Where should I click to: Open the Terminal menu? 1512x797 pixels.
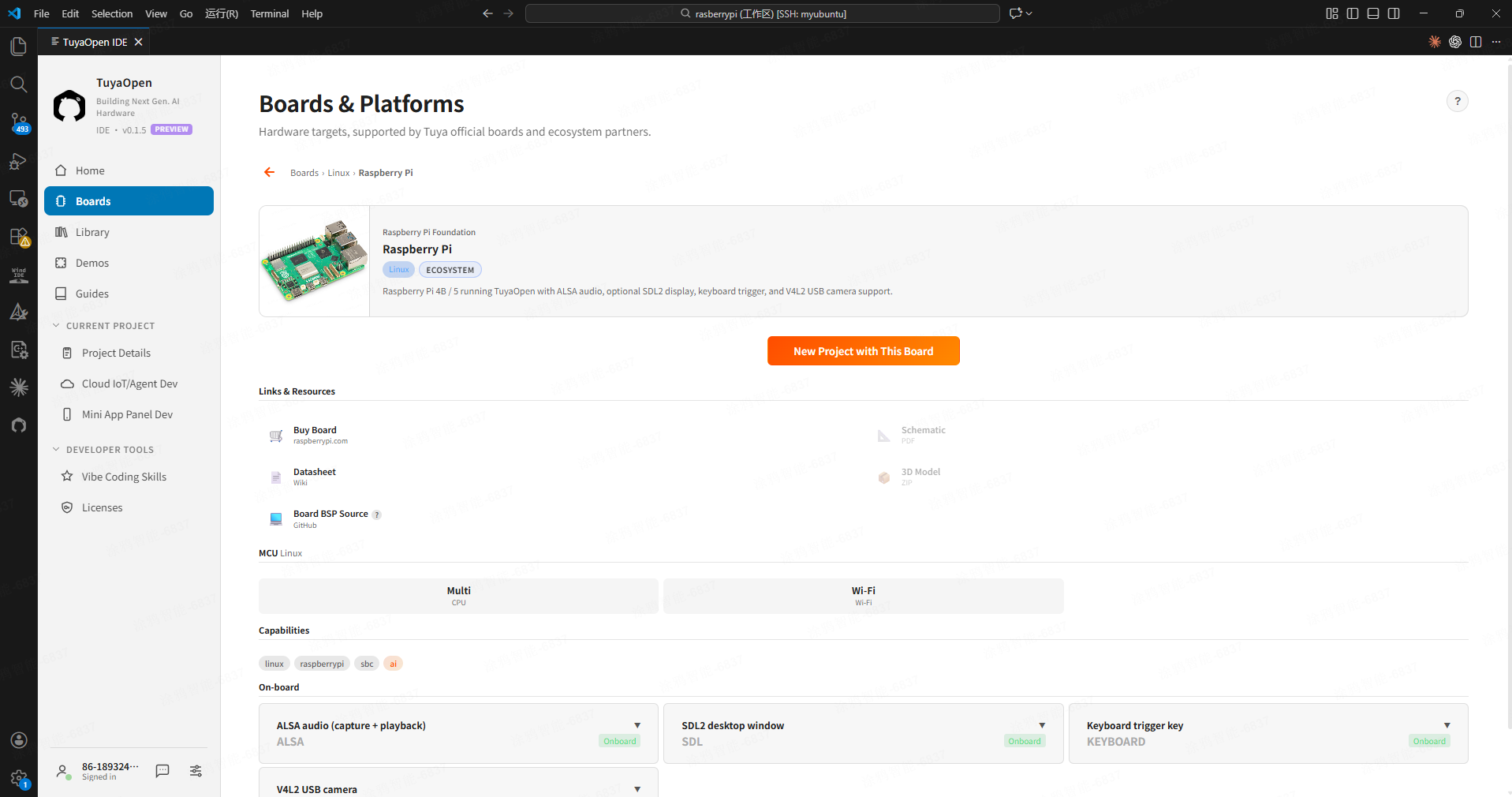coord(270,13)
